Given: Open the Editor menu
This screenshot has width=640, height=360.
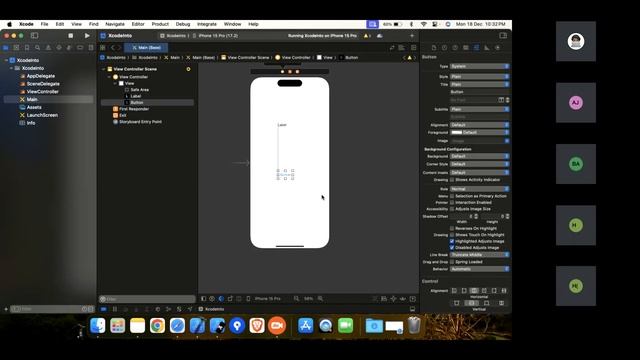Looking at the screenshot, I should pyautogui.click(x=138, y=24).
